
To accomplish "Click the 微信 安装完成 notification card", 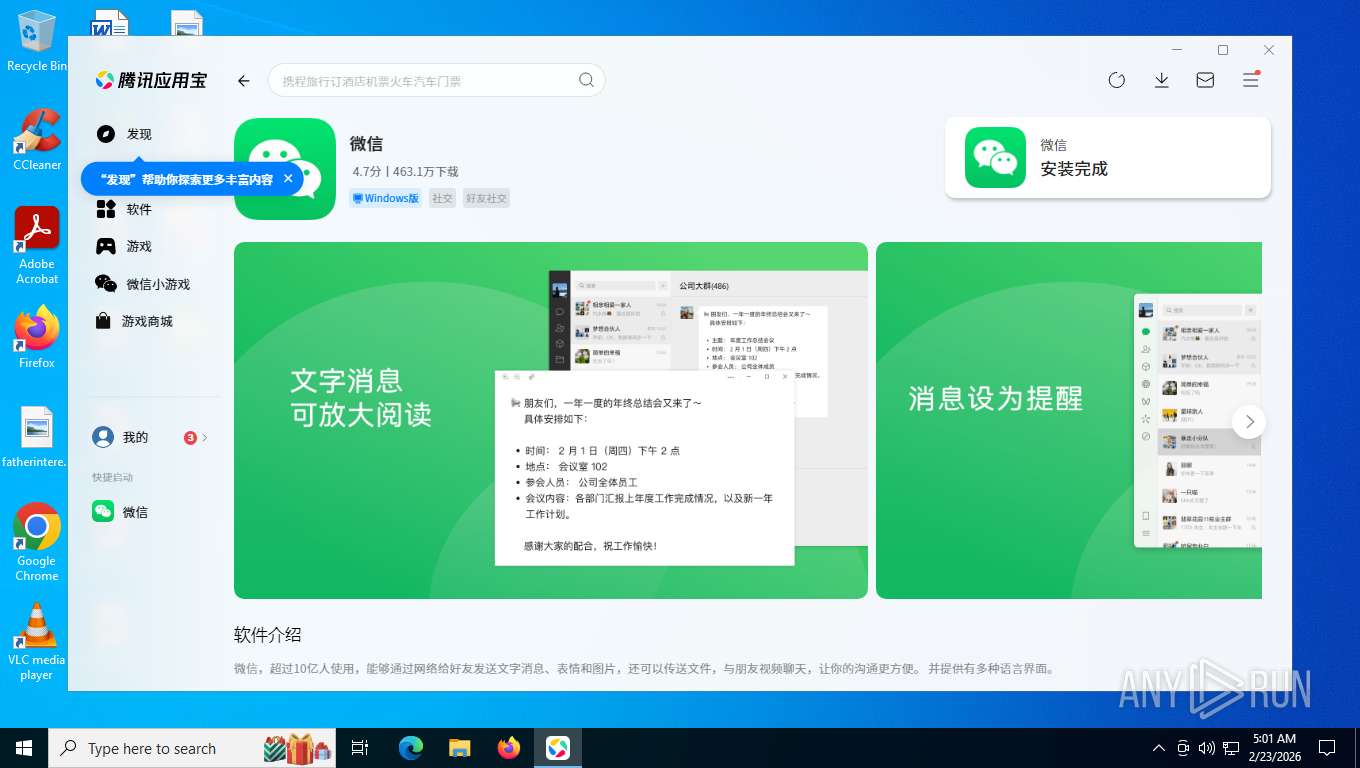I will coord(1108,158).
